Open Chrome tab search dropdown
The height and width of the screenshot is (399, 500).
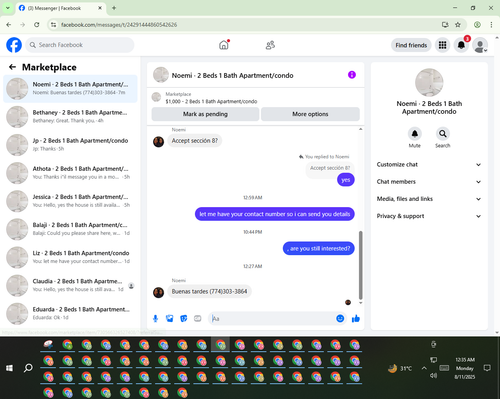click(8, 8)
